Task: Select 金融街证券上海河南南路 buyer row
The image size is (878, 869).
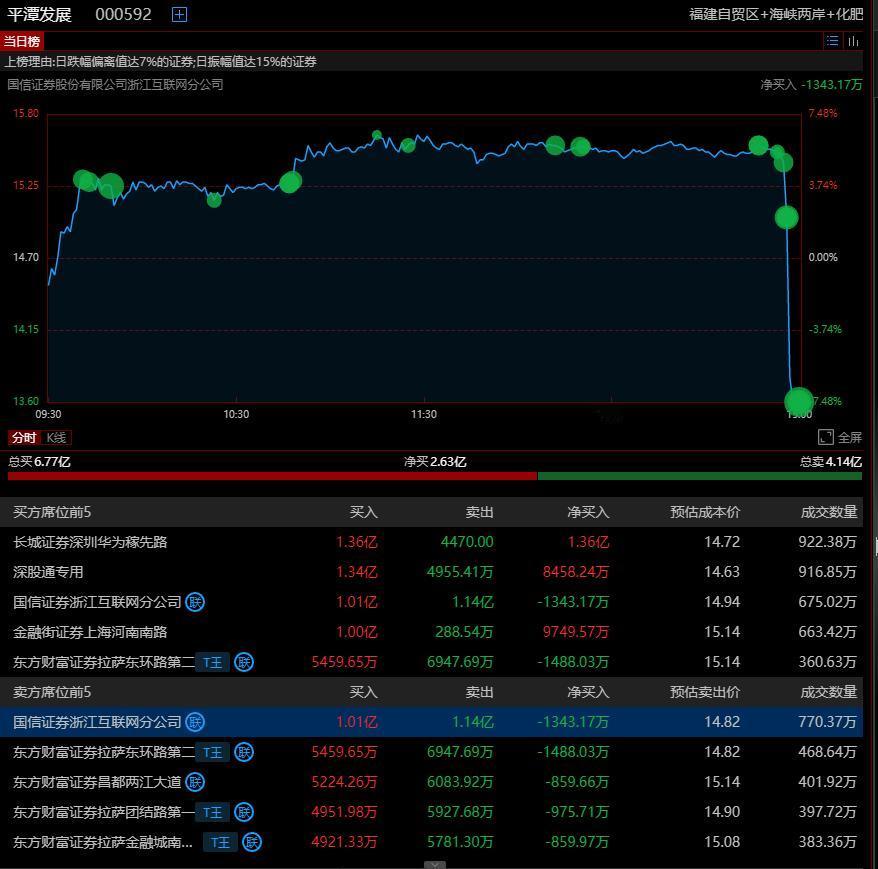Action: pos(431,632)
